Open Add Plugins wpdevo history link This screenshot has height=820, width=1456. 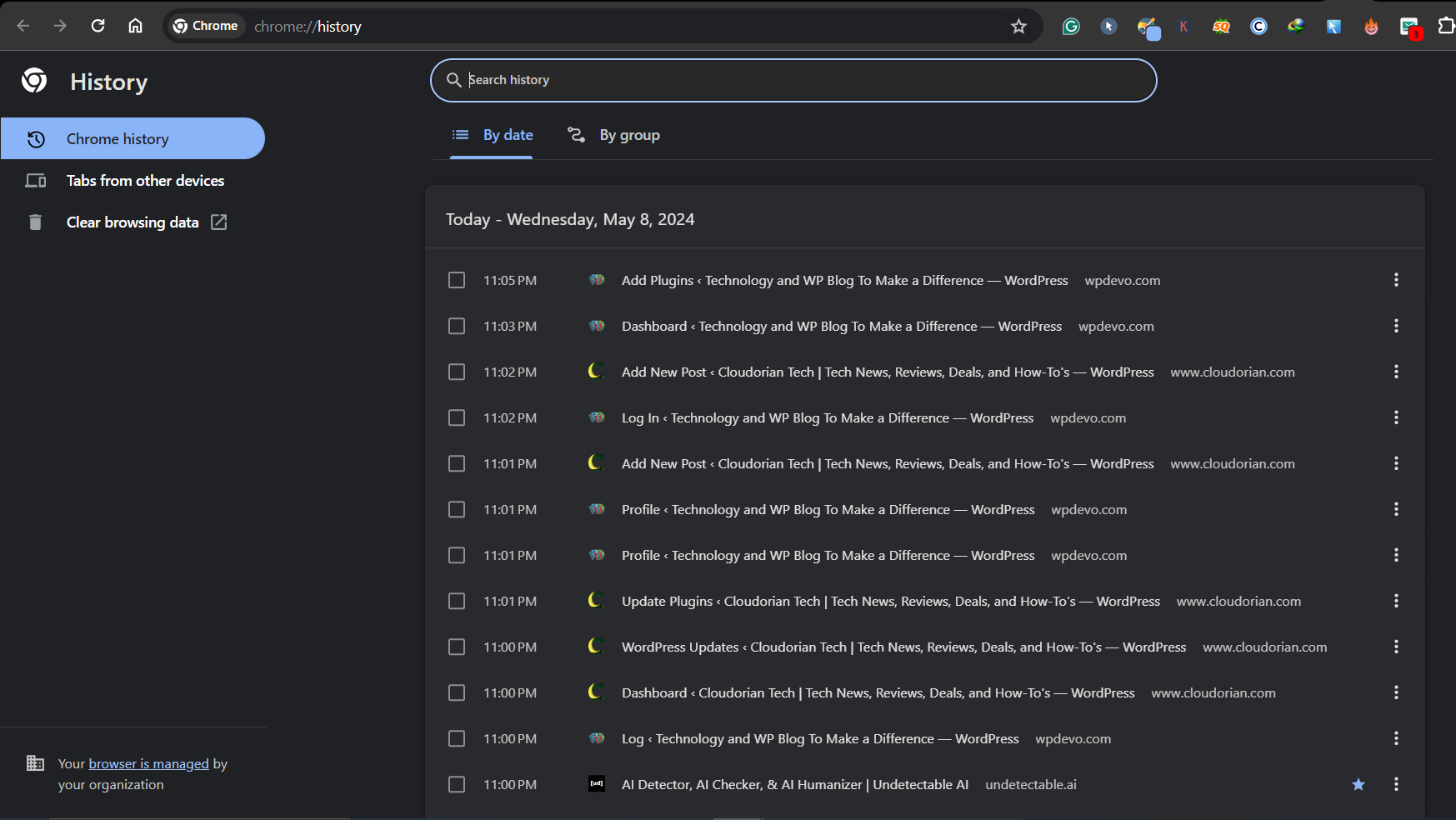(844, 280)
